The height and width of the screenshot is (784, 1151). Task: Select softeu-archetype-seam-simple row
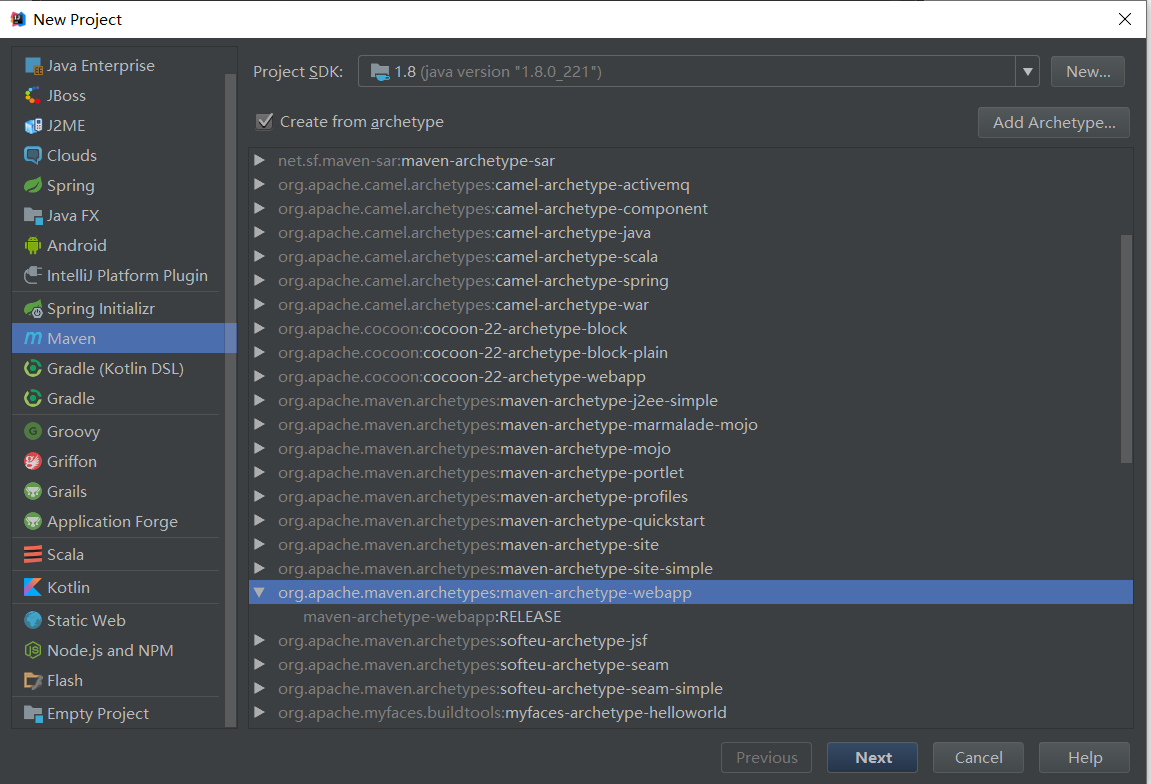[690, 689]
